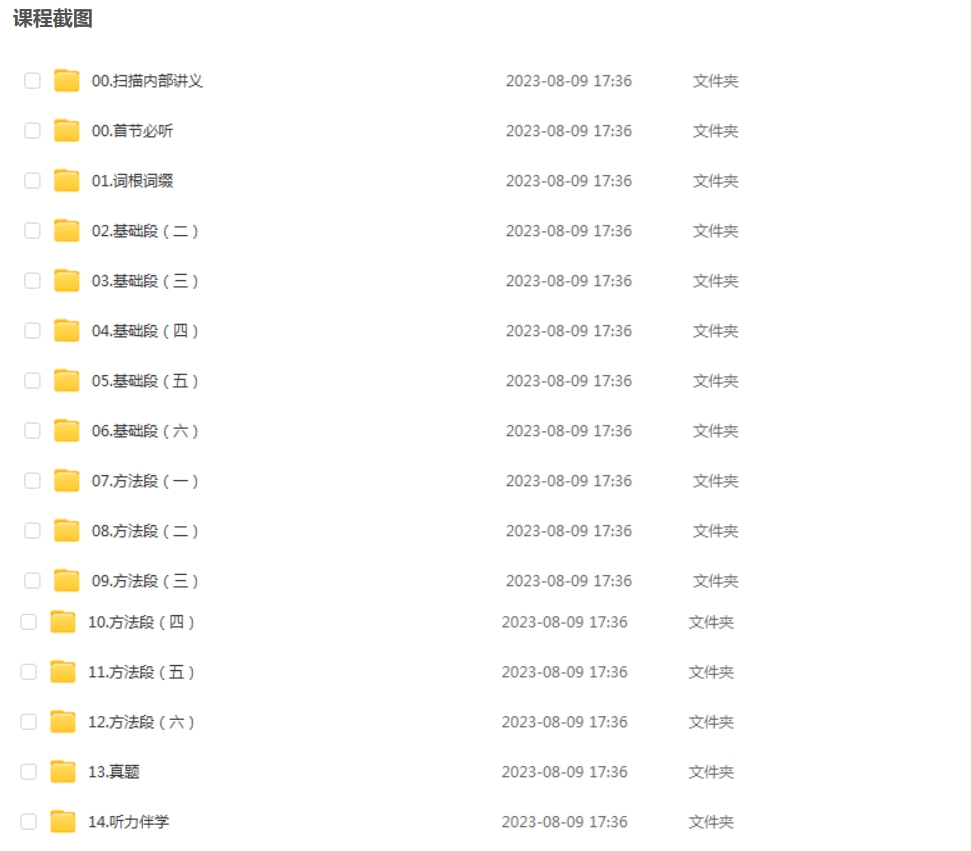Click the date of the 00.扫描内部讲义 row
Viewport: 971px width, 851px height.
pyautogui.click(x=568, y=81)
